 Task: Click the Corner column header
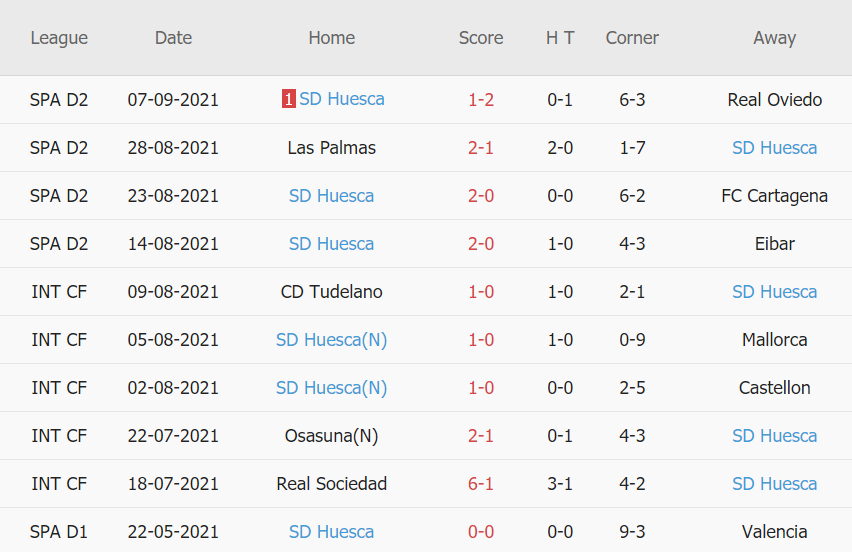tap(632, 38)
